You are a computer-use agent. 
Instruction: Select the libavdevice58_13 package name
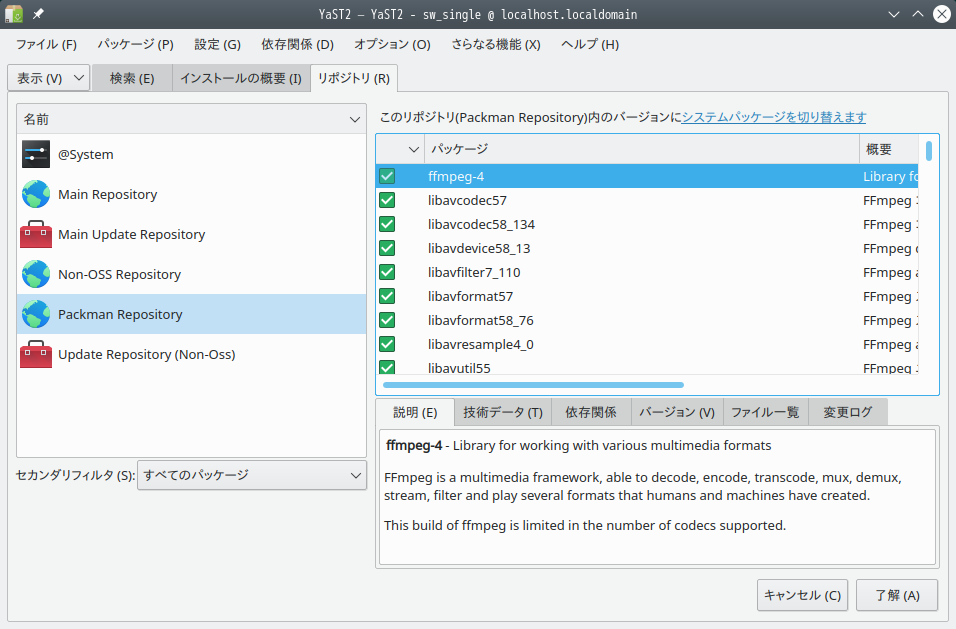[x=479, y=248]
